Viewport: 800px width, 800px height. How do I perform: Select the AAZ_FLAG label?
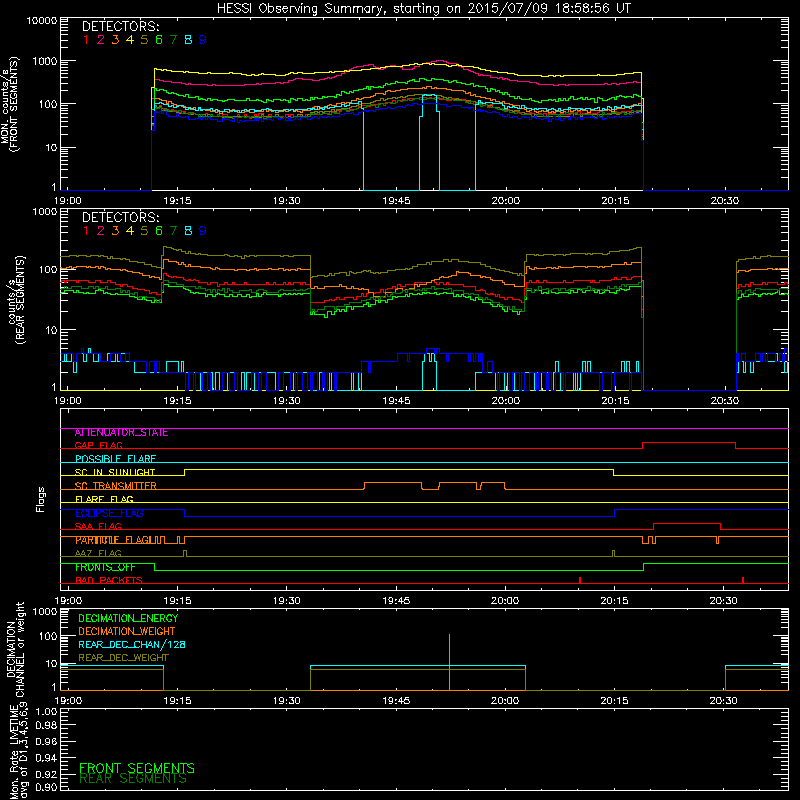pyautogui.click(x=98, y=553)
